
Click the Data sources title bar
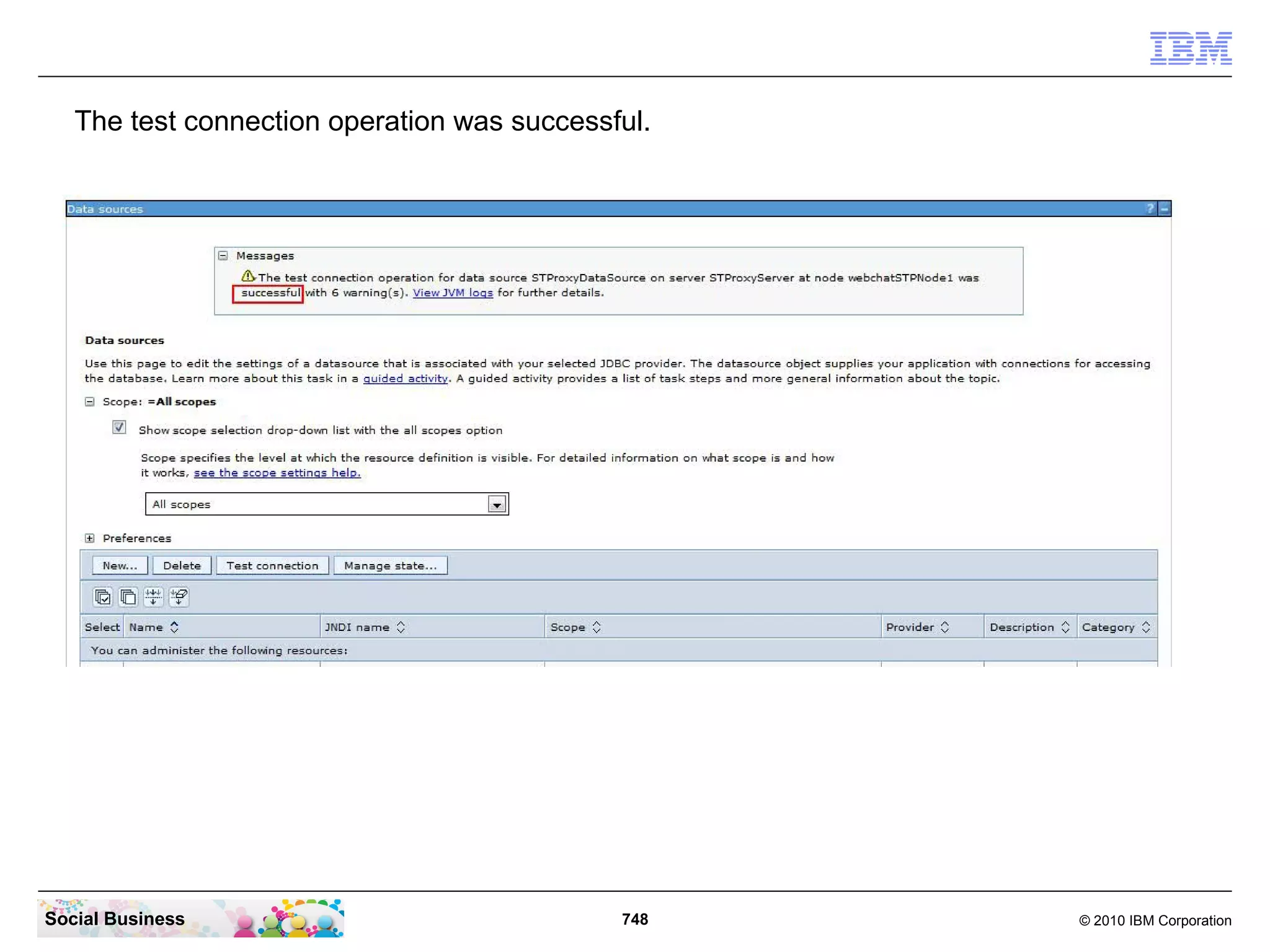(618, 209)
